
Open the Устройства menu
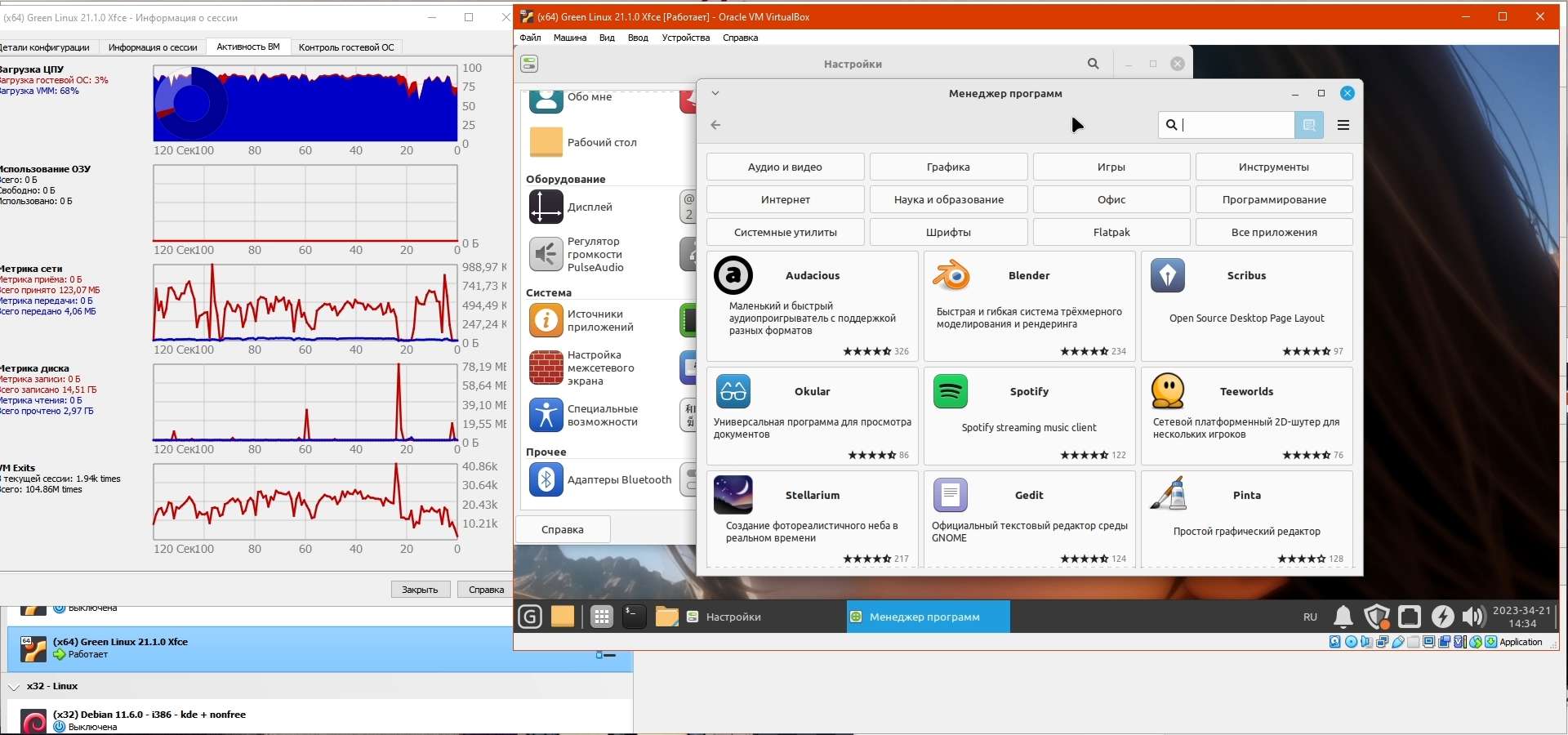(x=686, y=38)
